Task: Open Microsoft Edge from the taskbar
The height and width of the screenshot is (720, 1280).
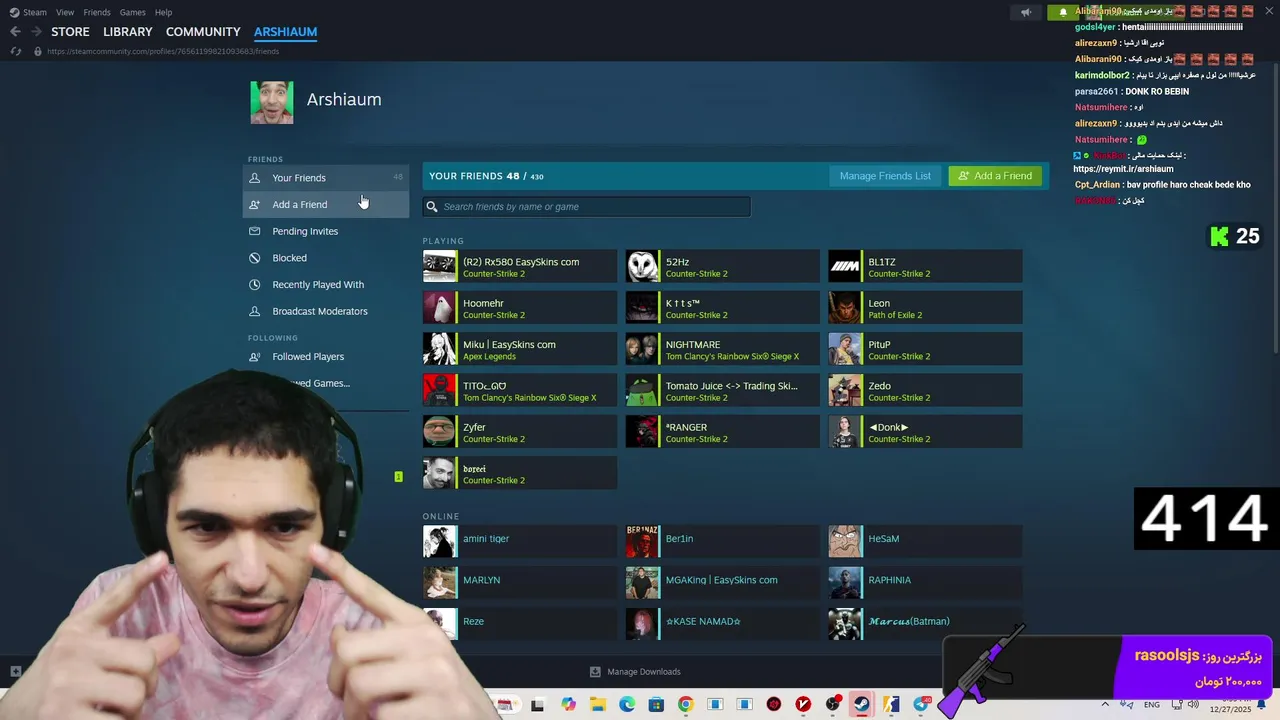Action: pos(627,705)
